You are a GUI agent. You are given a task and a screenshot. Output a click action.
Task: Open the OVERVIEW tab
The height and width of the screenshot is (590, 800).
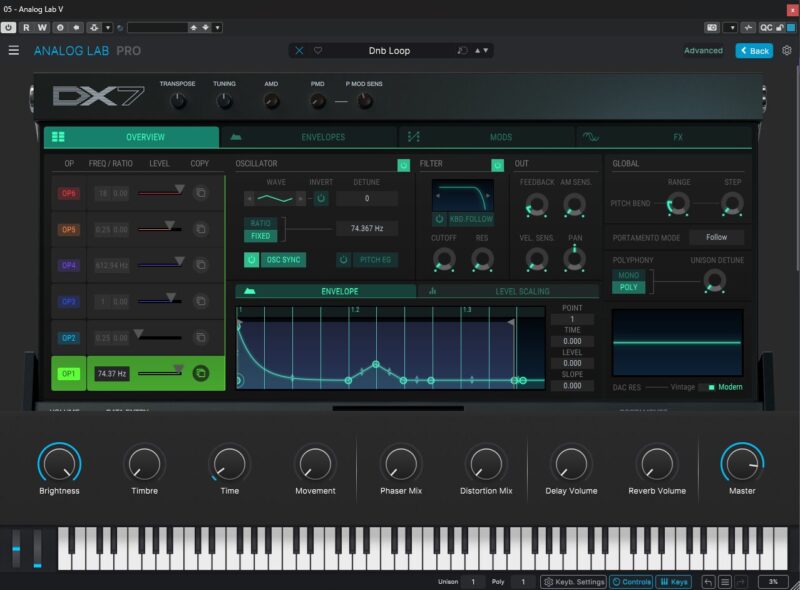[132, 137]
